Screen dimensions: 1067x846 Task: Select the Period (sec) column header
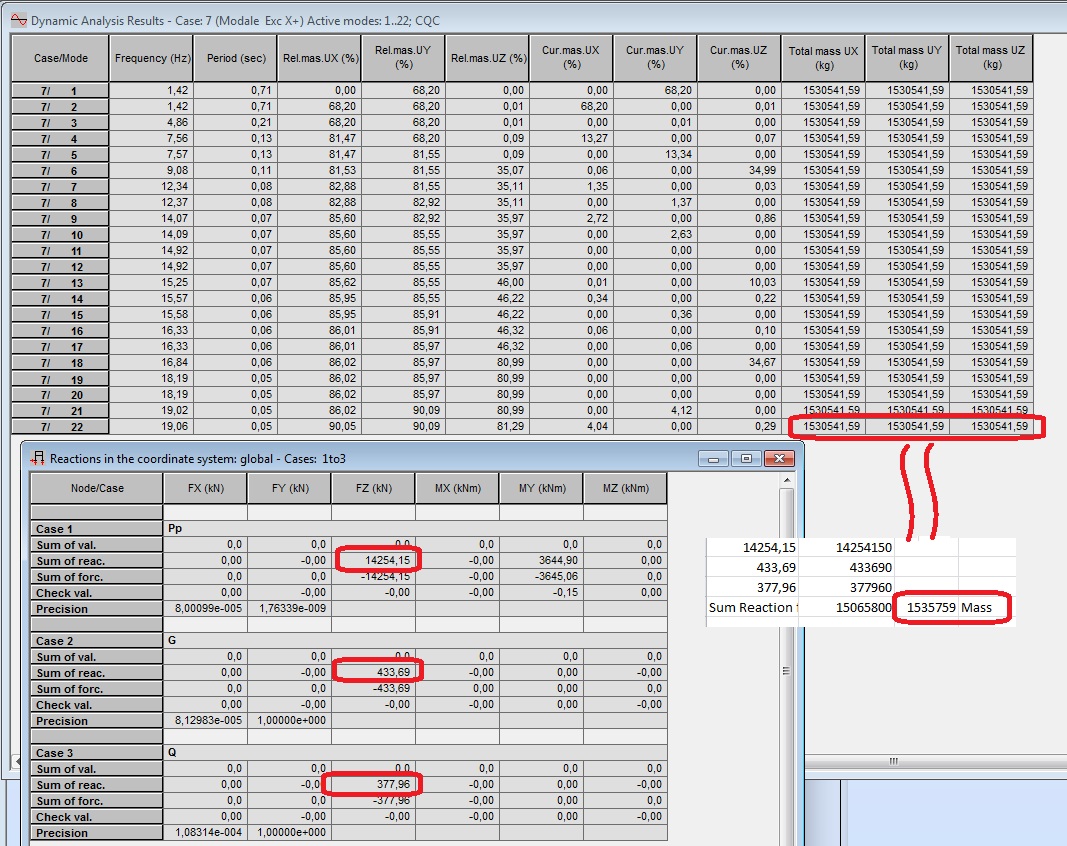click(234, 58)
